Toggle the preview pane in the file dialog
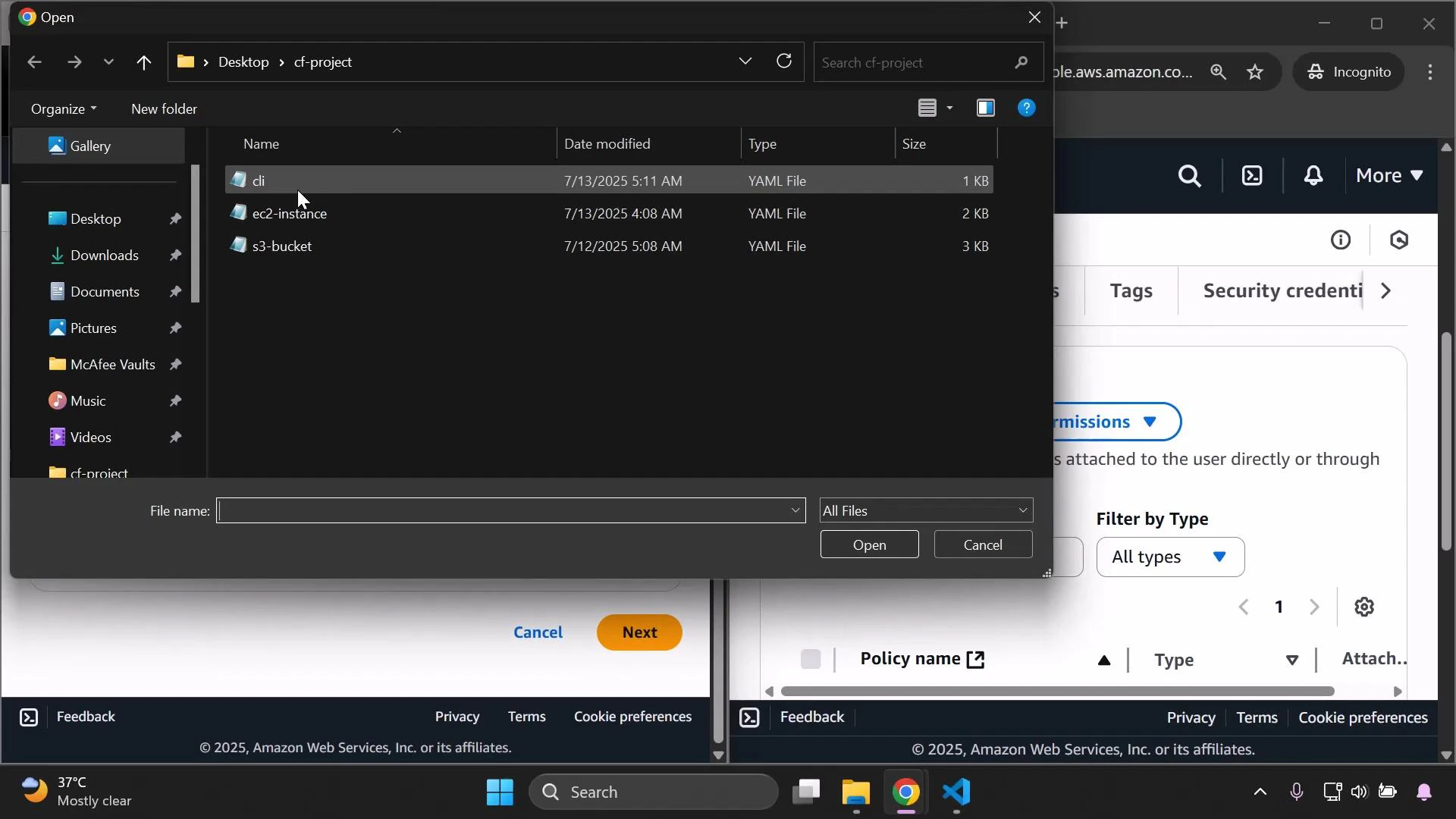This screenshot has width=1456, height=819. [984, 108]
